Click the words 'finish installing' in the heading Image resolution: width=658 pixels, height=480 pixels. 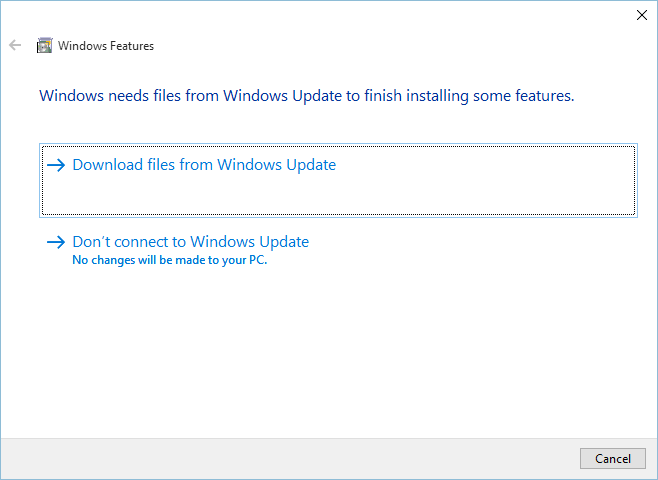[416, 96]
